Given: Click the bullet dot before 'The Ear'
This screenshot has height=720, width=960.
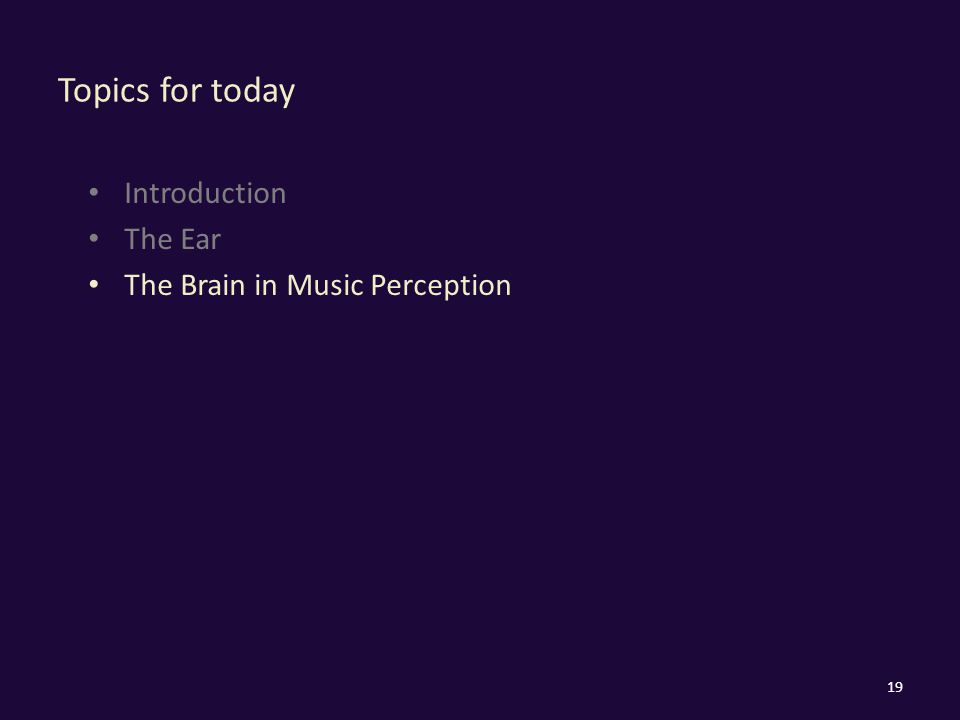Looking at the screenshot, I should (94, 238).
